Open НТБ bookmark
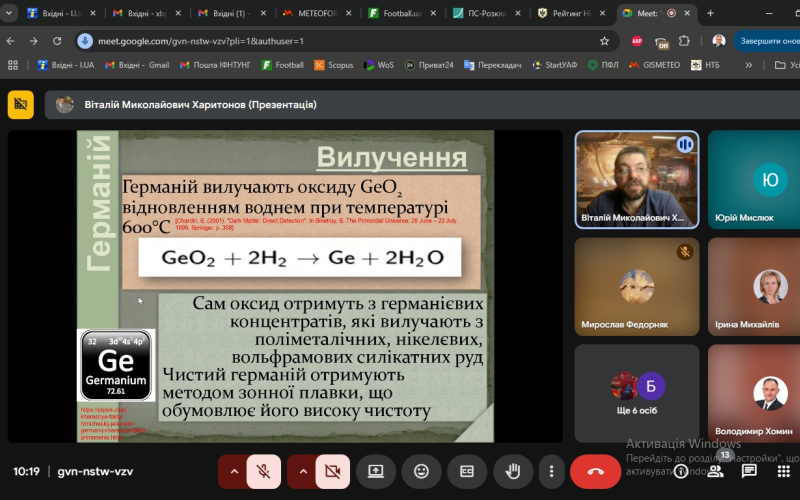800x500 pixels. [x=705, y=65]
